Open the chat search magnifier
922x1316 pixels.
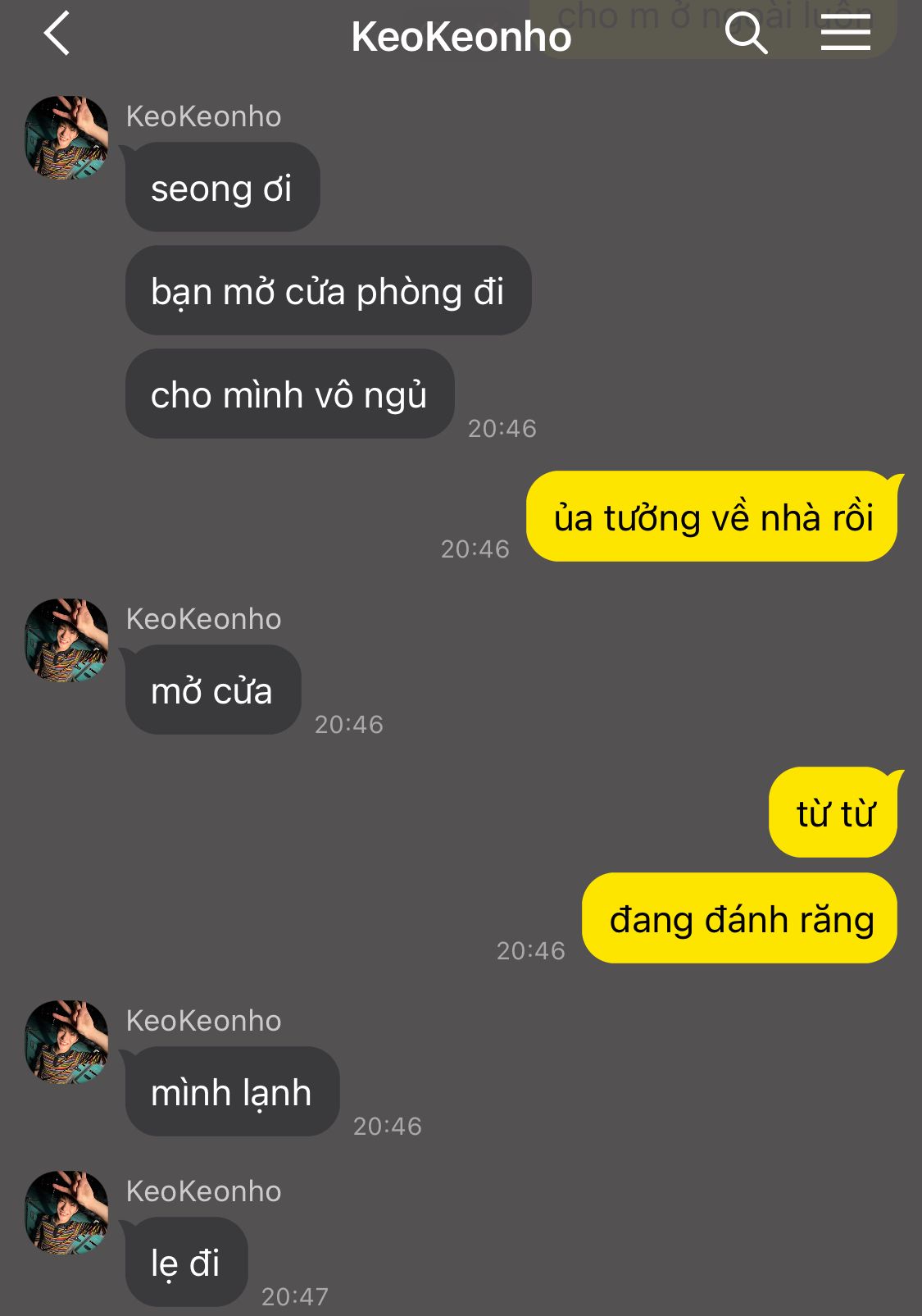point(746,34)
